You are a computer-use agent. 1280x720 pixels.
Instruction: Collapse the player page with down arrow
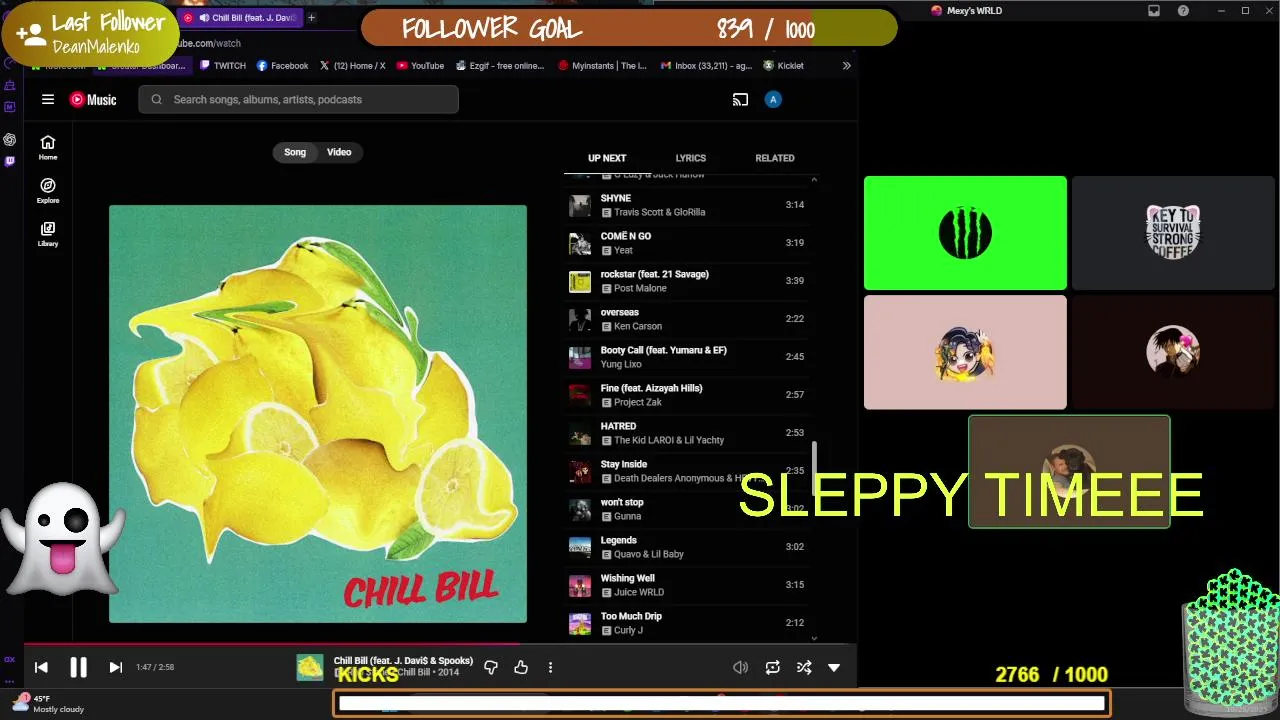834,667
